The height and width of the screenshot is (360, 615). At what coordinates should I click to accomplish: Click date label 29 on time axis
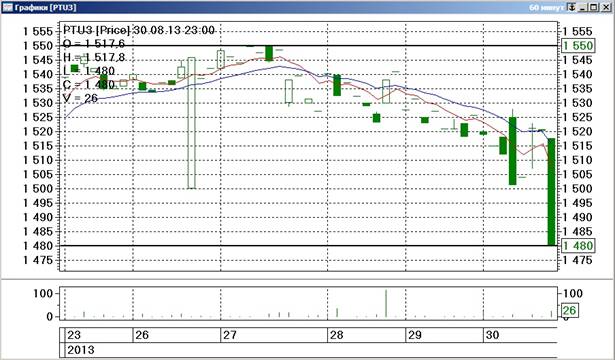(415, 335)
